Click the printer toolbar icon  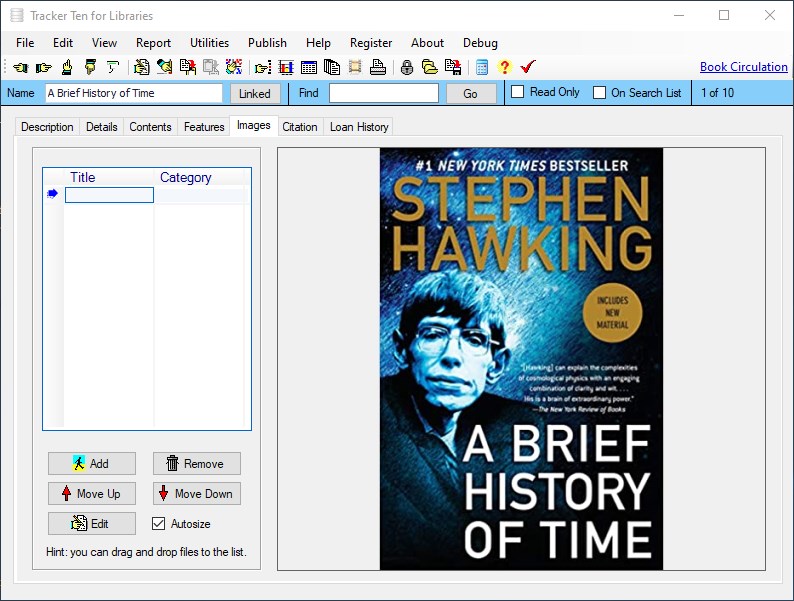[378, 67]
